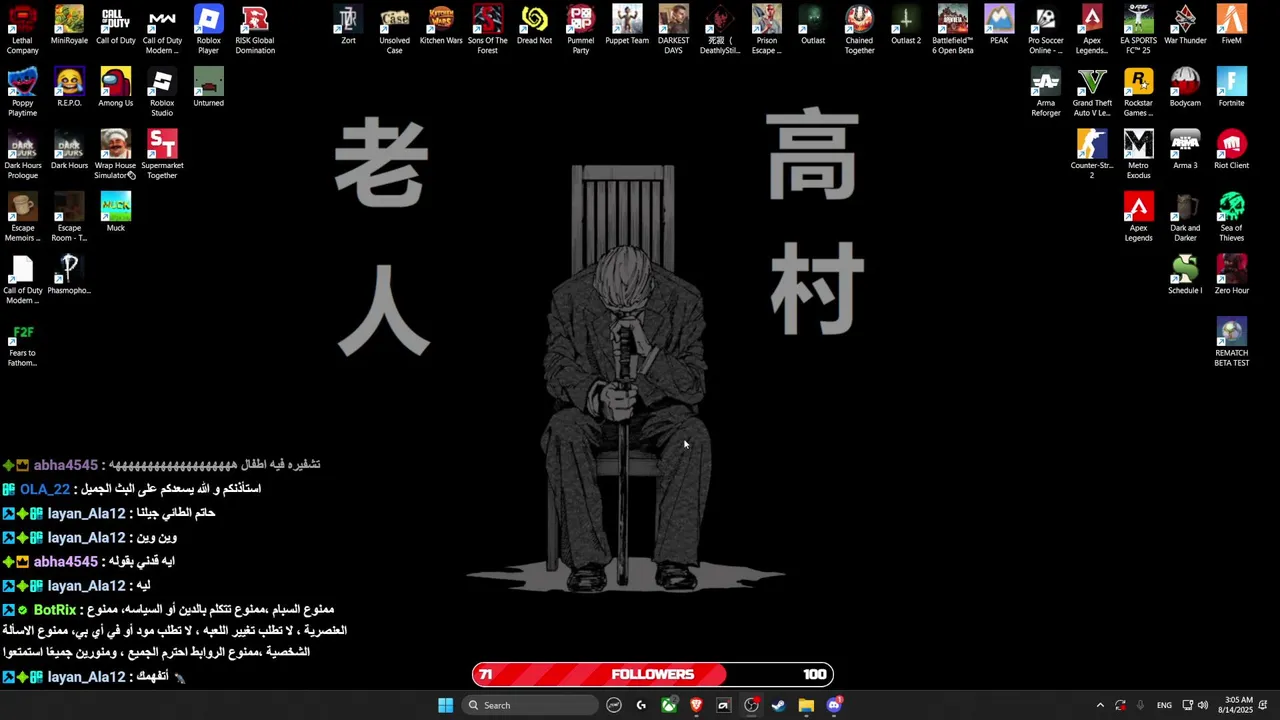The height and width of the screenshot is (720, 1280).
Task: Open the Fears to Fathom shortcut
Action: pyautogui.click(x=22, y=342)
